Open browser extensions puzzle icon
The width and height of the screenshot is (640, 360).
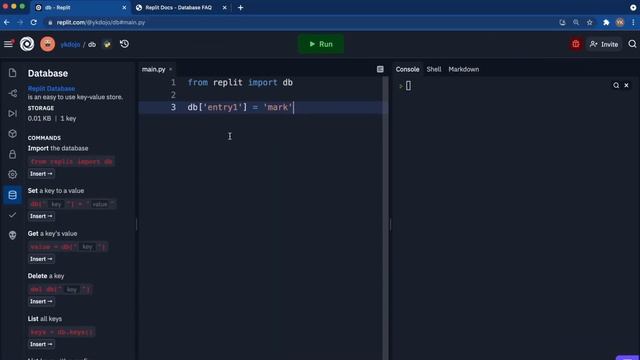tap(606, 22)
